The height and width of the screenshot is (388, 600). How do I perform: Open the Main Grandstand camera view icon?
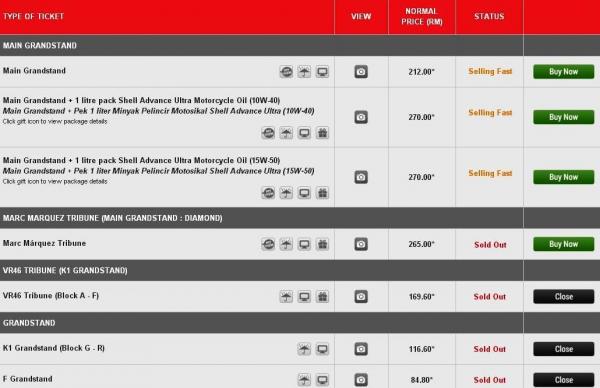pos(361,72)
